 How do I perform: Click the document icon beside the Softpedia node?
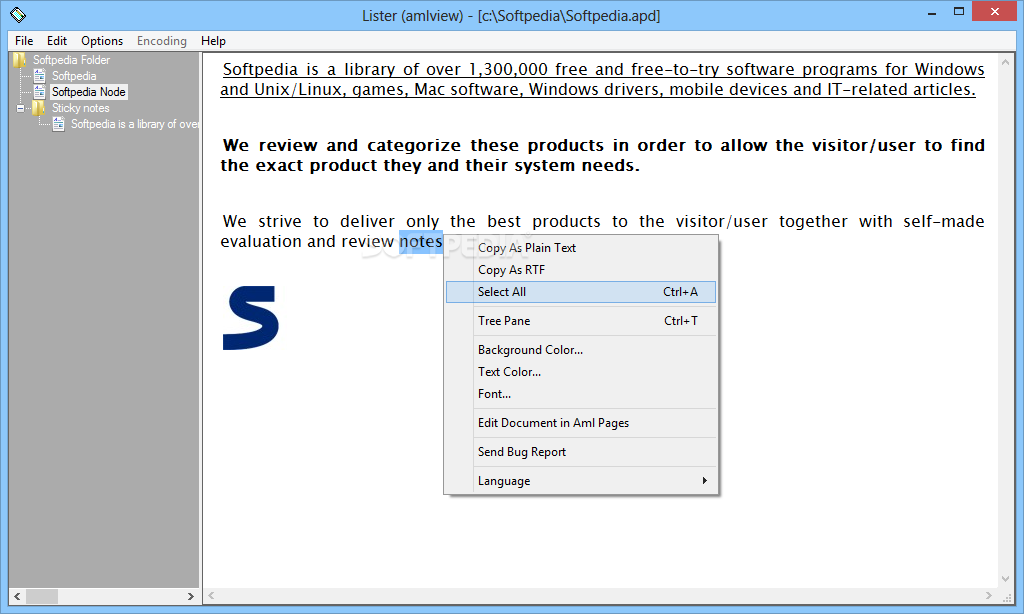pos(39,76)
